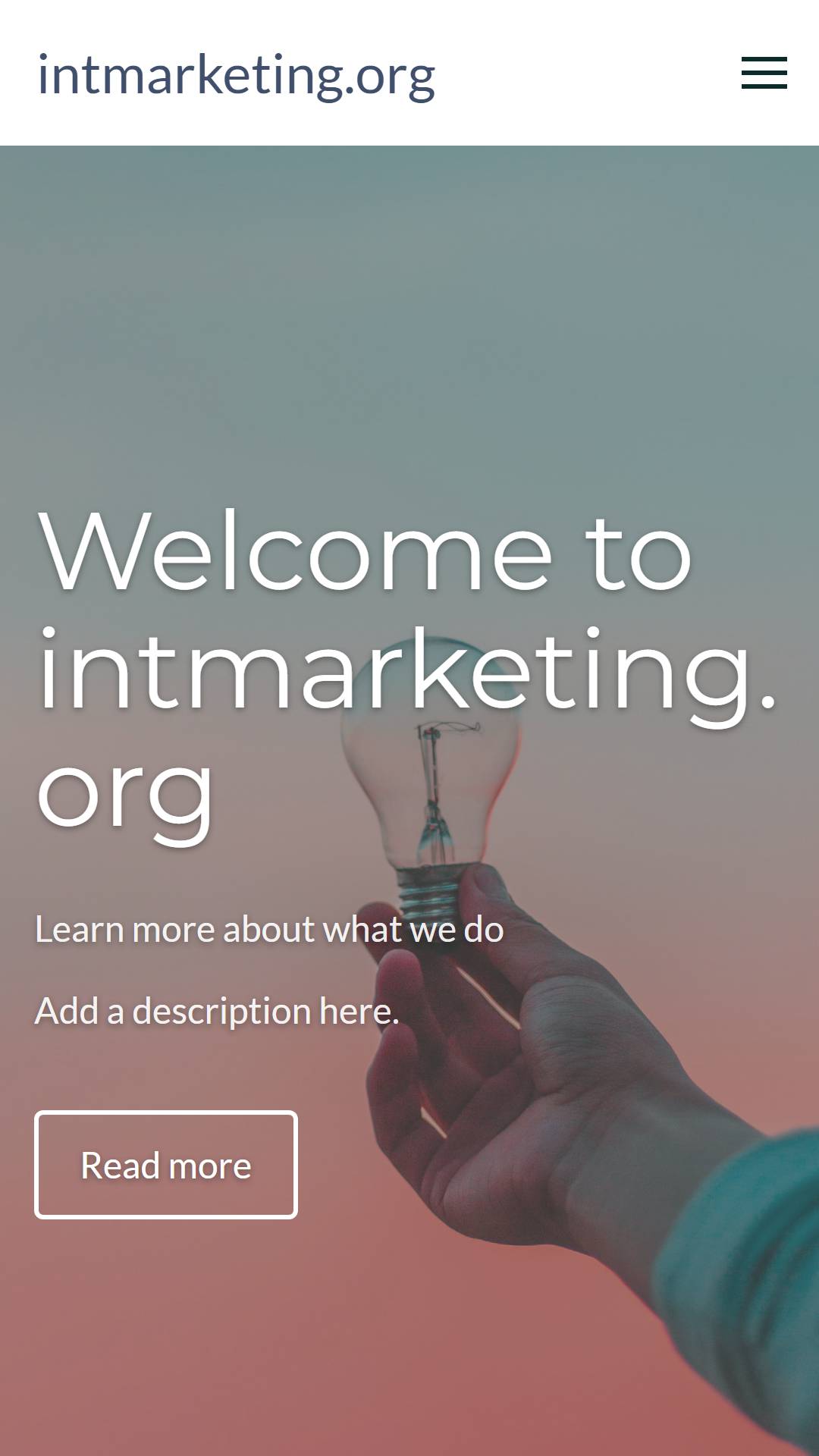Click the intmarketing.org site title
819x1456 pixels.
click(x=237, y=76)
